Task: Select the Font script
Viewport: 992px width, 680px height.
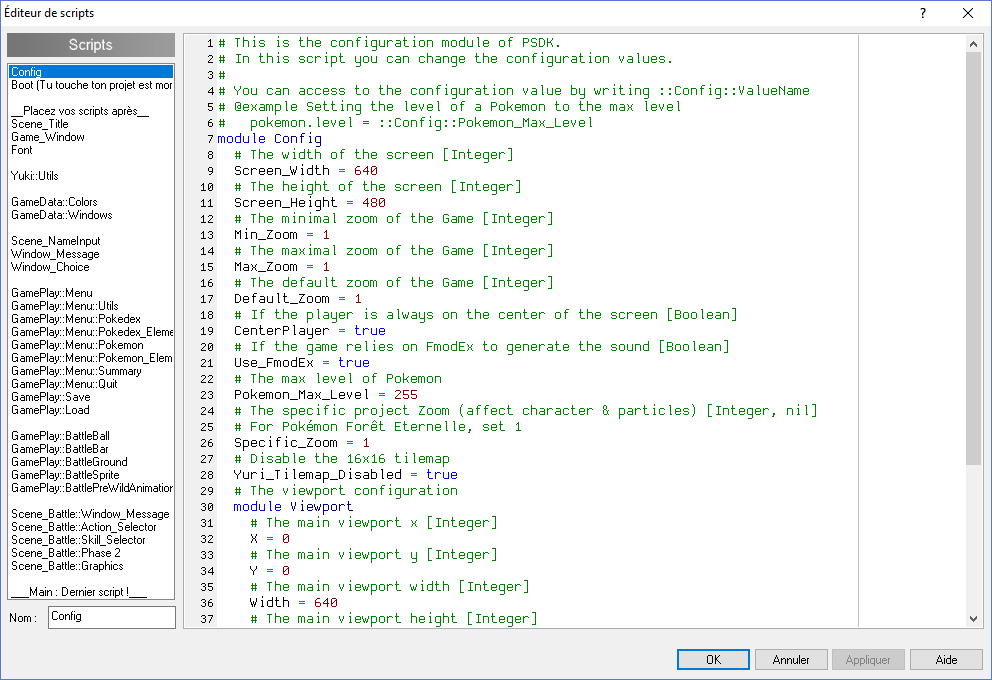Action: [91, 150]
